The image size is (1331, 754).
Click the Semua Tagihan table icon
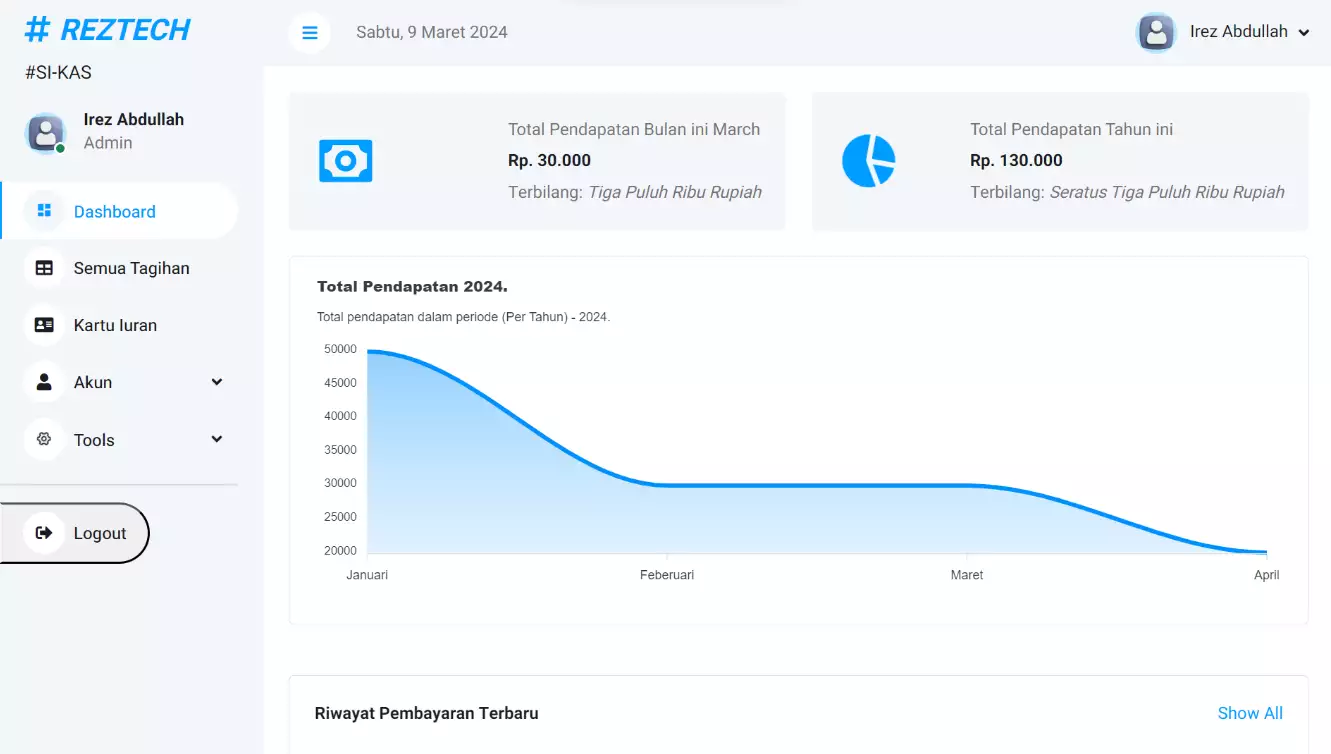click(x=44, y=268)
